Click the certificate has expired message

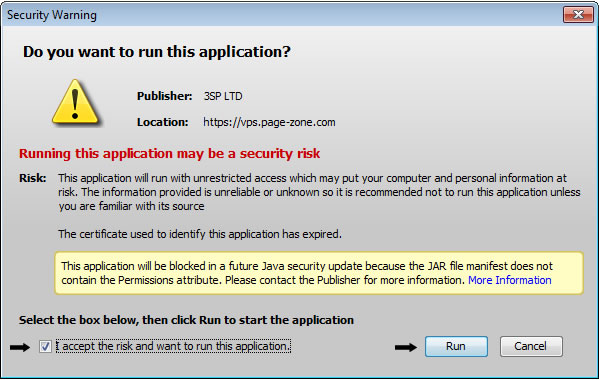click(x=200, y=234)
